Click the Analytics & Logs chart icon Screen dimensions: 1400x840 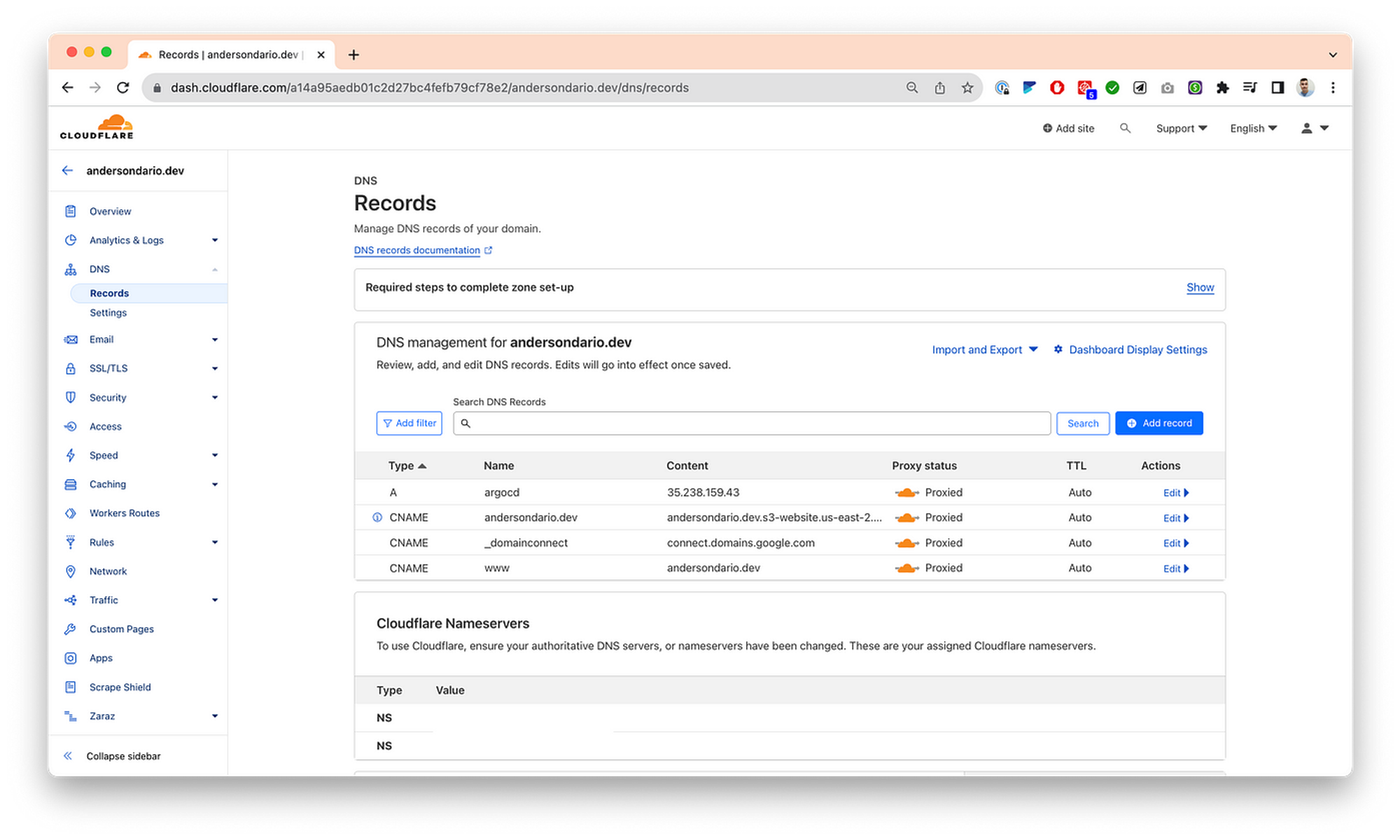click(x=71, y=240)
